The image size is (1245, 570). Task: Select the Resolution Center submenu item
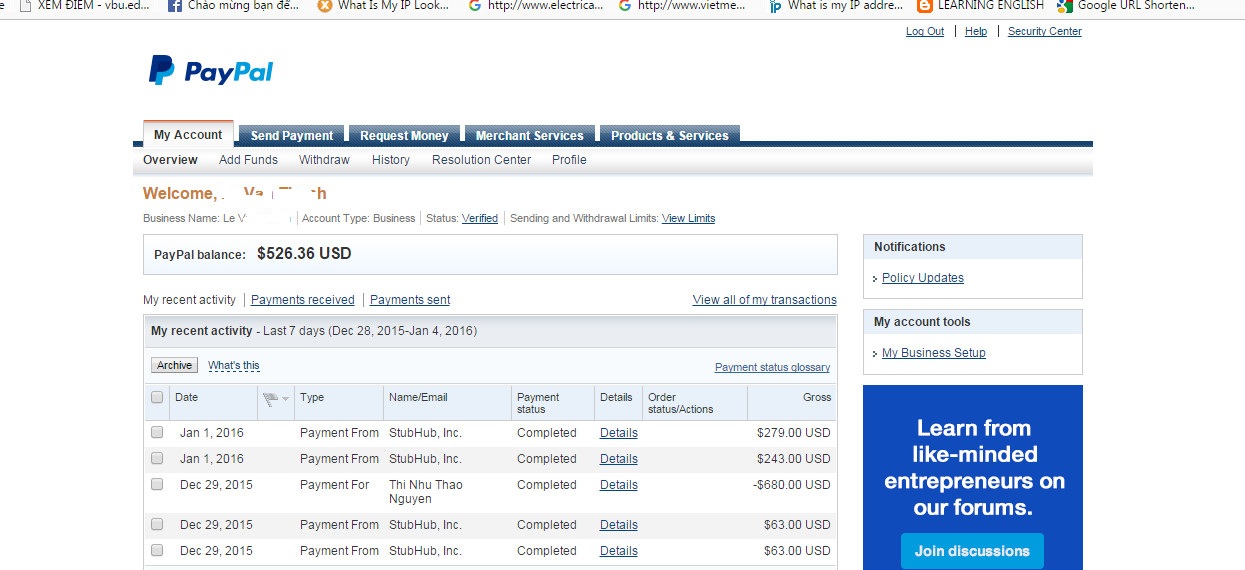tap(482, 160)
